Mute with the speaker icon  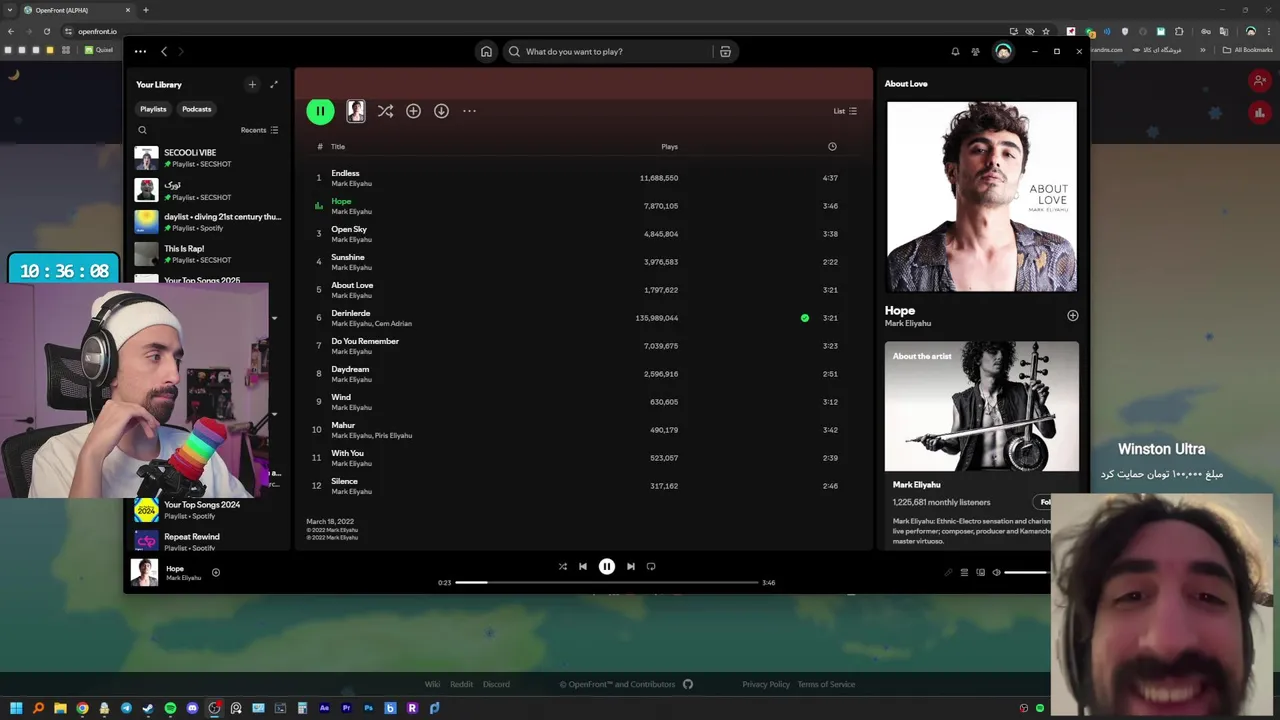coord(996,572)
